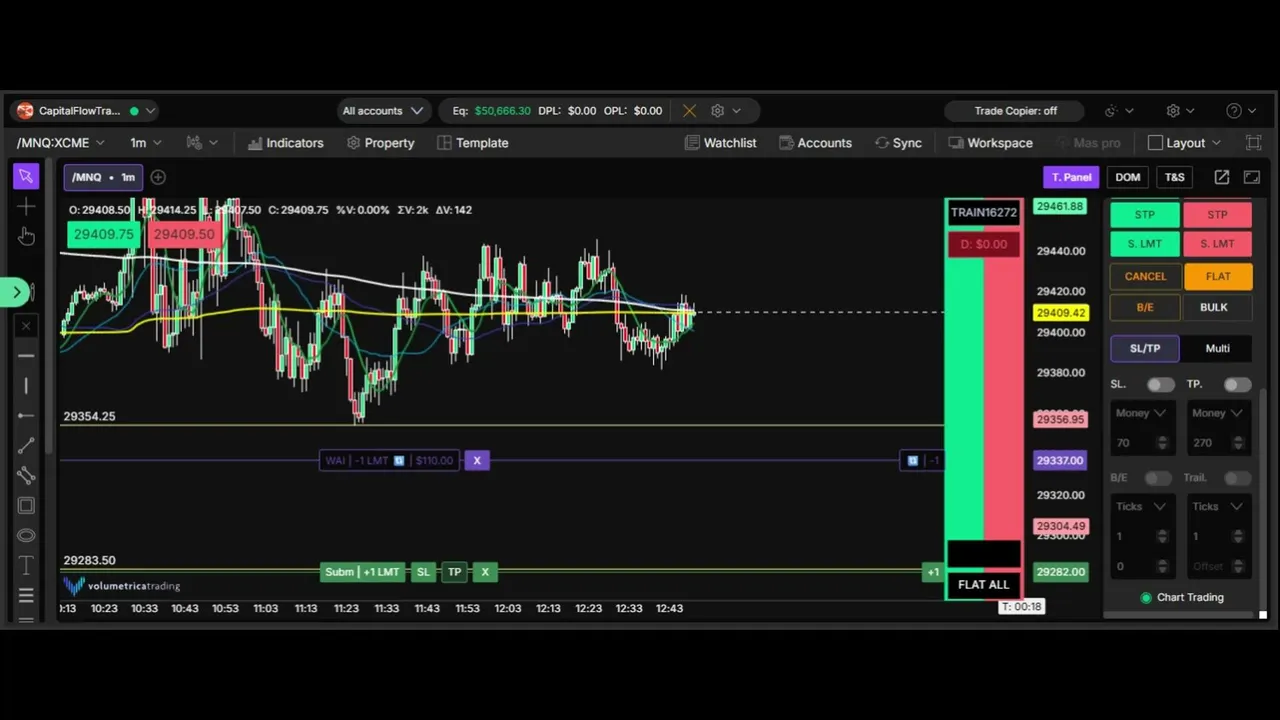Add a new chart tab with plus icon

(158, 177)
